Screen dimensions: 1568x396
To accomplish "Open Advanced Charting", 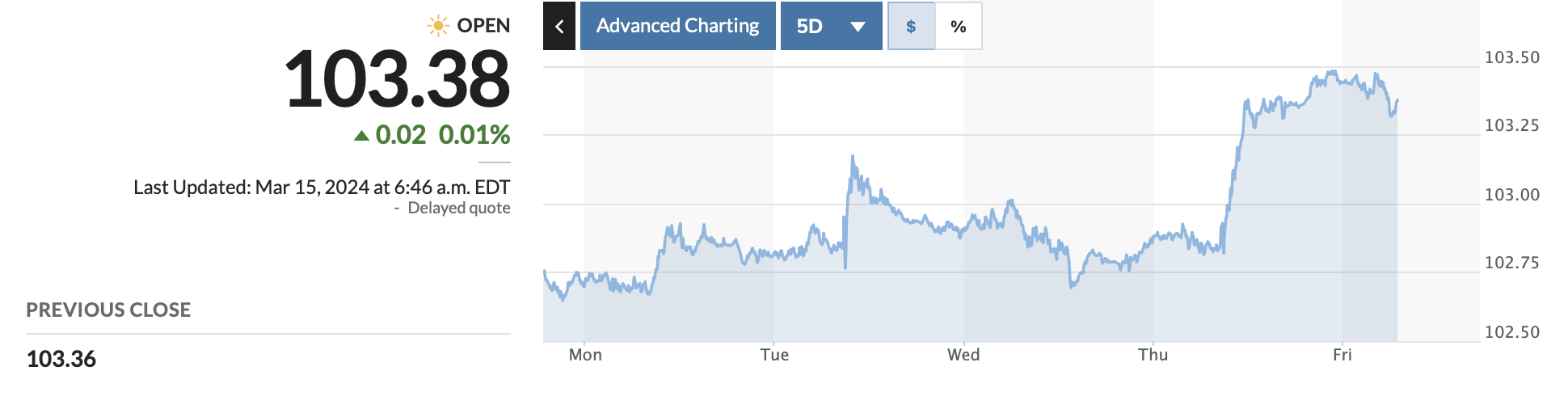I will tap(677, 26).
